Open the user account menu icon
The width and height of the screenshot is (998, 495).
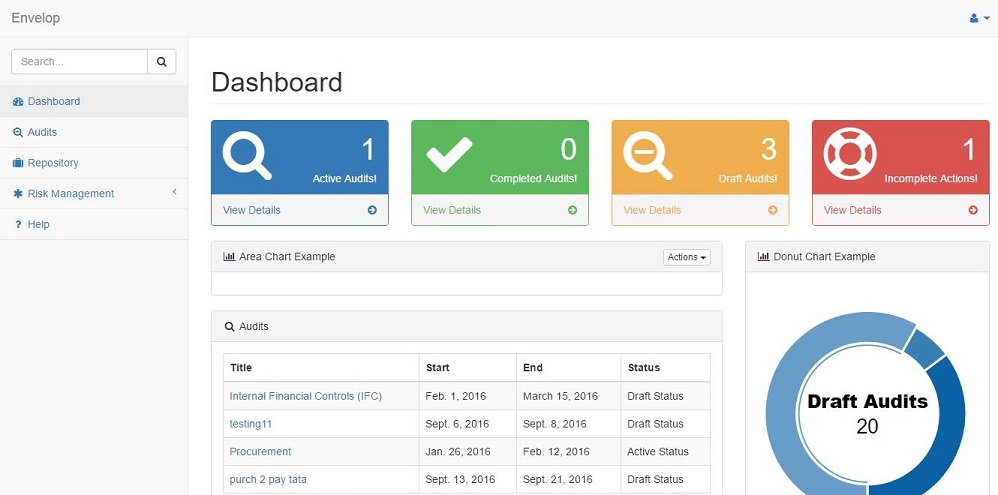[x=980, y=18]
